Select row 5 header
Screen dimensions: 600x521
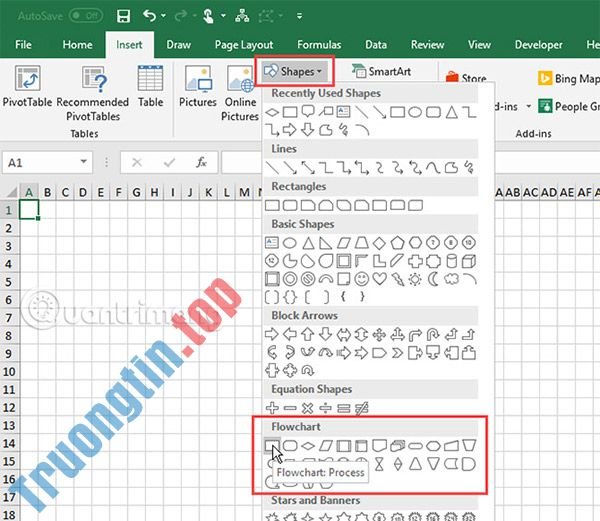pyautogui.click(x=9, y=282)
